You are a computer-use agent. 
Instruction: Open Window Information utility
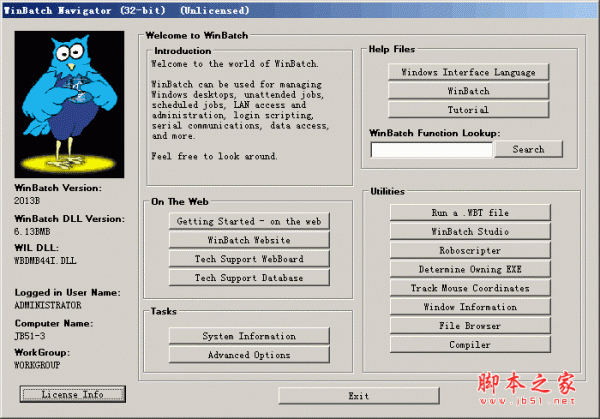coord(470,307)
